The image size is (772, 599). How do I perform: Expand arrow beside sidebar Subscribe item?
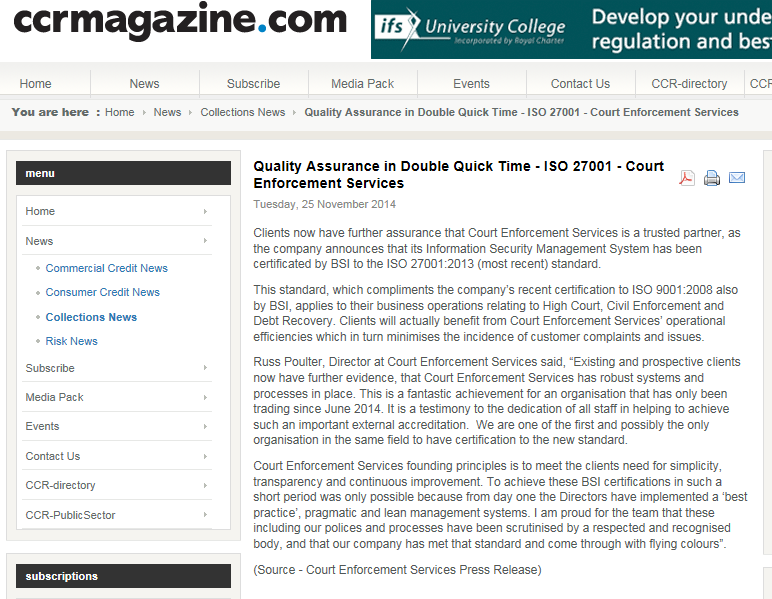pos(205,368)
